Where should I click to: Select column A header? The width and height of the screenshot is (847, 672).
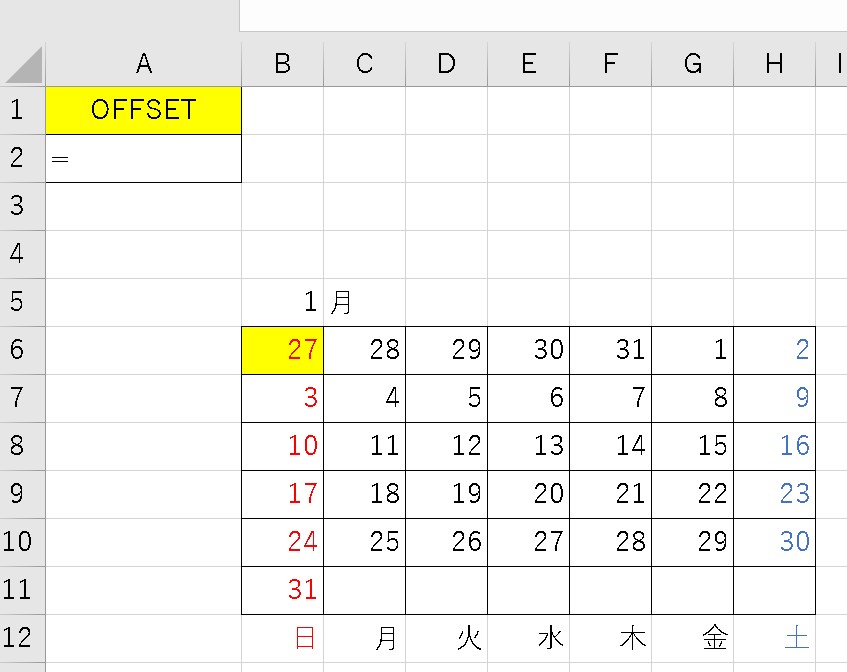tap(143, 64)
